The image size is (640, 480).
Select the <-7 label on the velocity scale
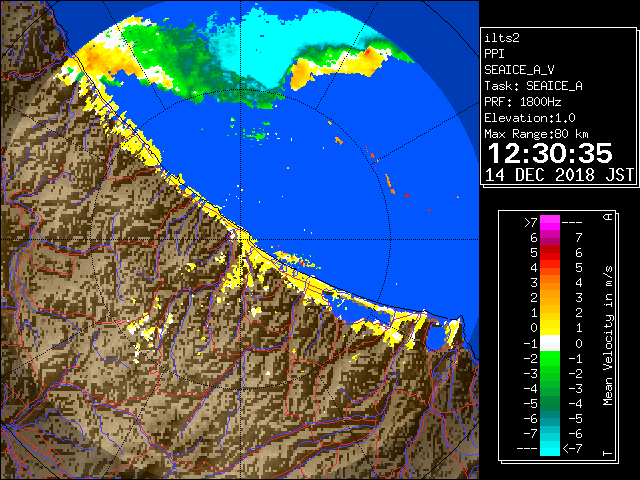coord(572,449)
